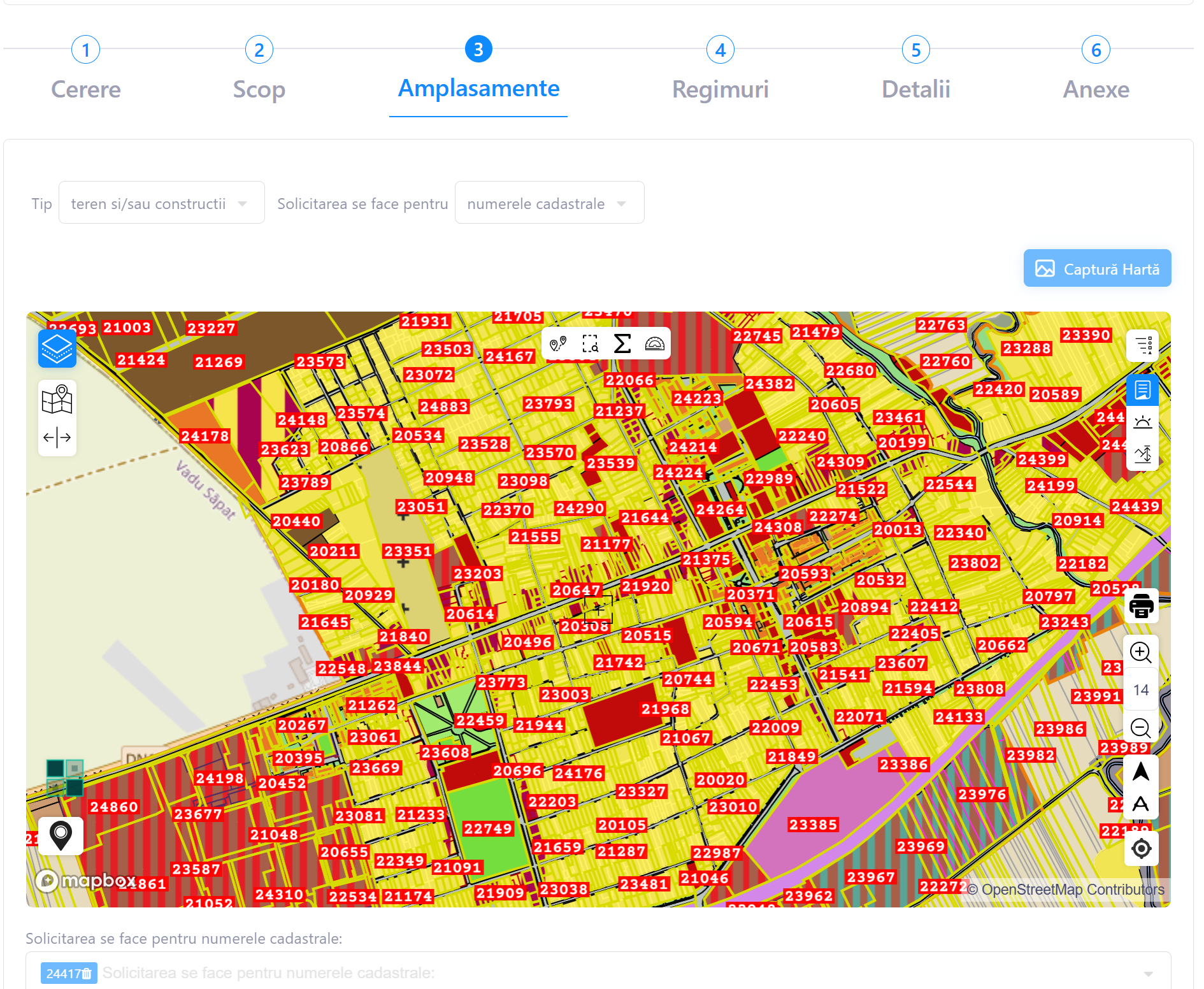Image resolution: width=1204 pixels, height=989 pixels.
Task: Zoom out of the map
Action: (1140, 728)
